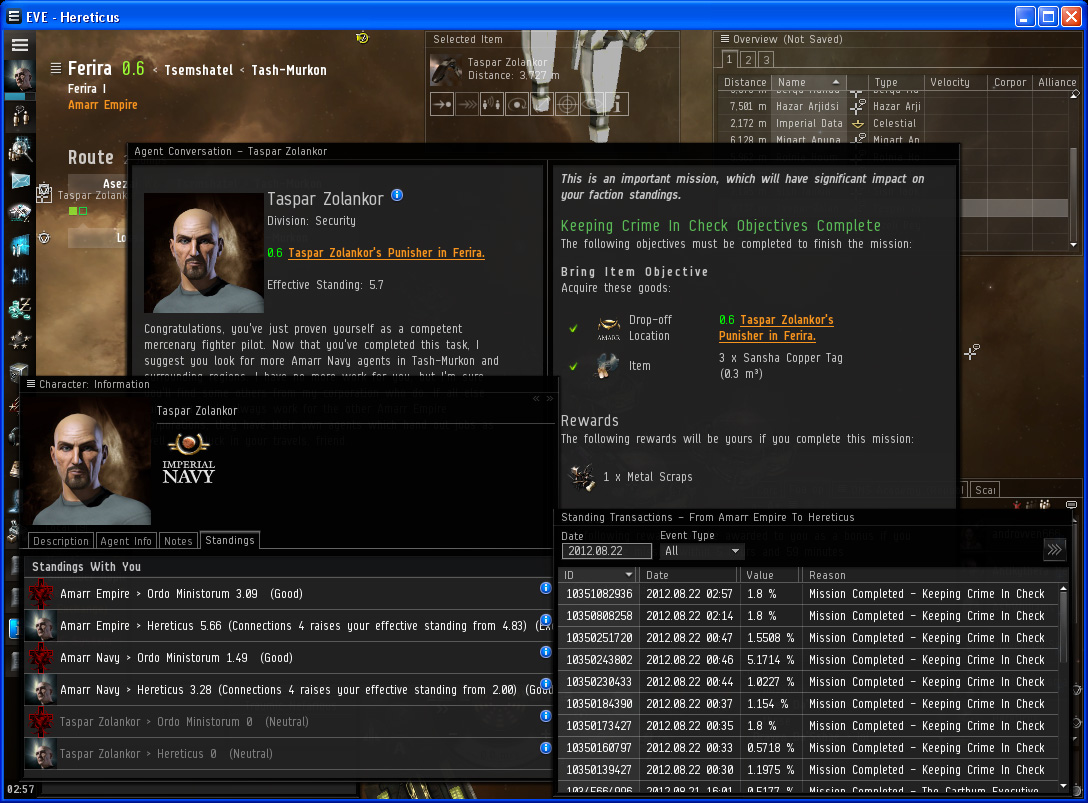Screen dimensions: 1088x803
Task: Open info for Taspar Zolankor > Hereticus standing
Action: 545,747
